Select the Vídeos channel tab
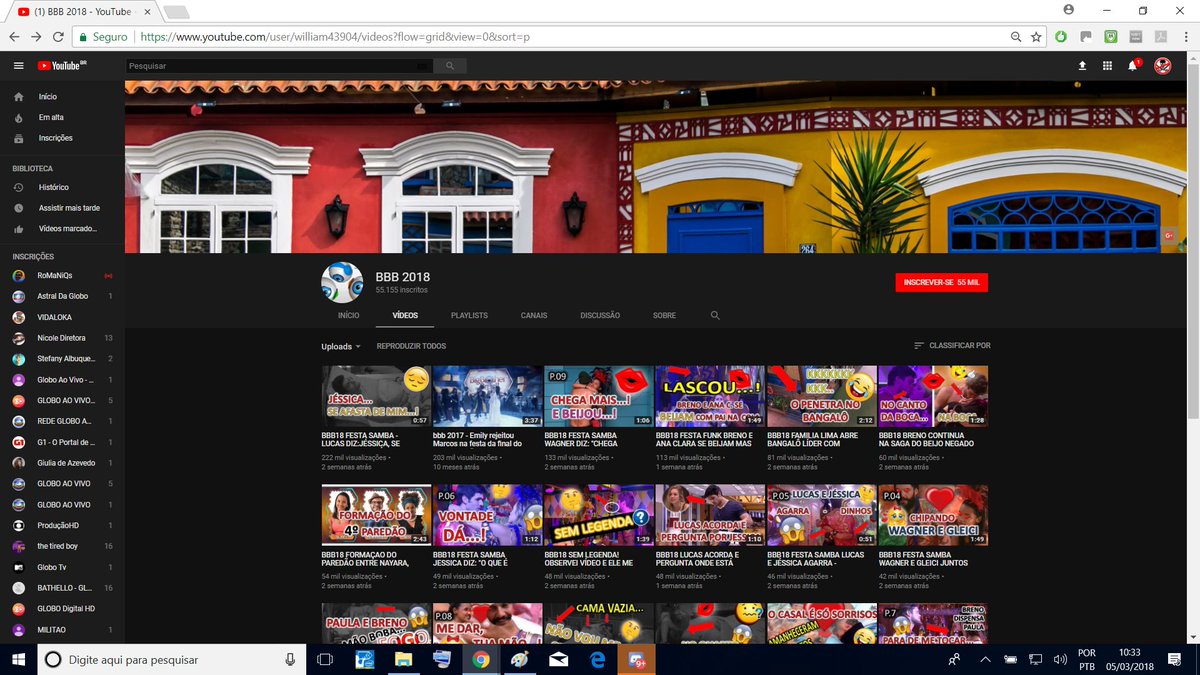Image resolution: width=1200 pixels, height=675 pixels. click(x=405, y=315)
